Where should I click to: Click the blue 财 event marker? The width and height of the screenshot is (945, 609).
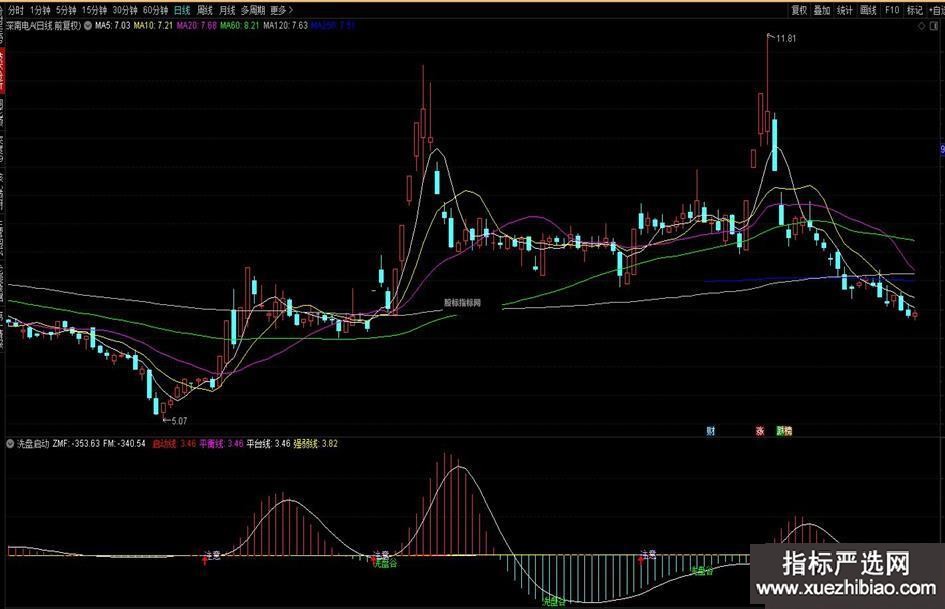click(711, 431)
